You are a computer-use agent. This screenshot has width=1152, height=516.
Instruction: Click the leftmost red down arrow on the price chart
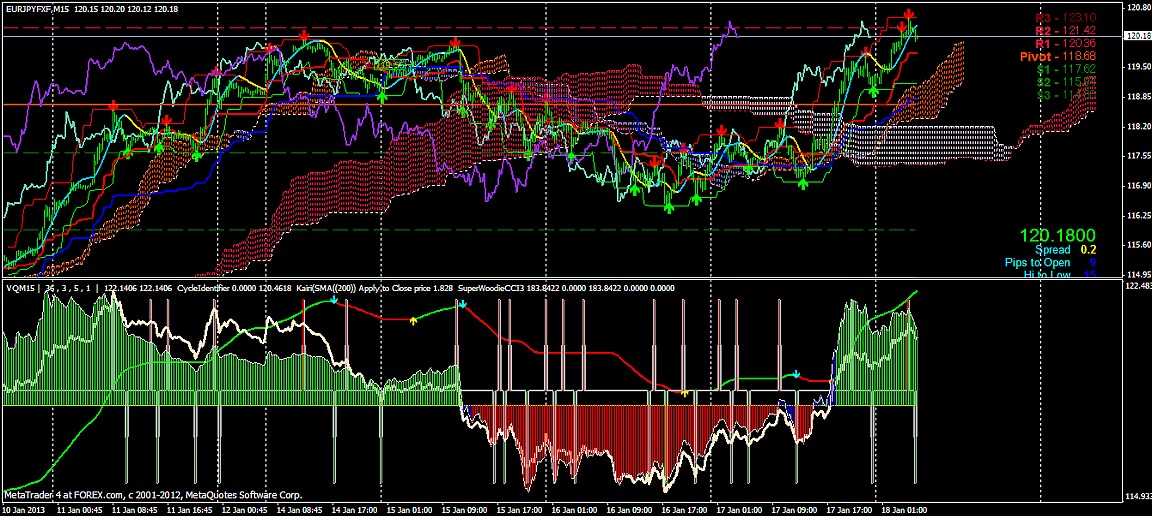113,105
